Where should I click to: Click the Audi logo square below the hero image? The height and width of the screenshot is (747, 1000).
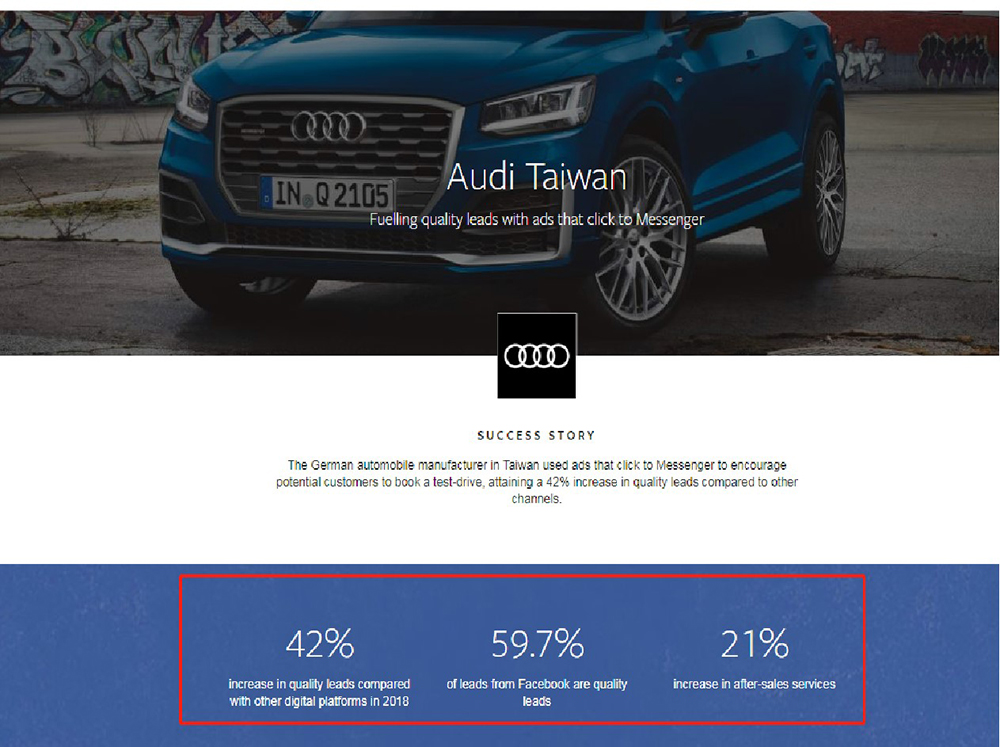pyautogui.click(x=536, y=355)
